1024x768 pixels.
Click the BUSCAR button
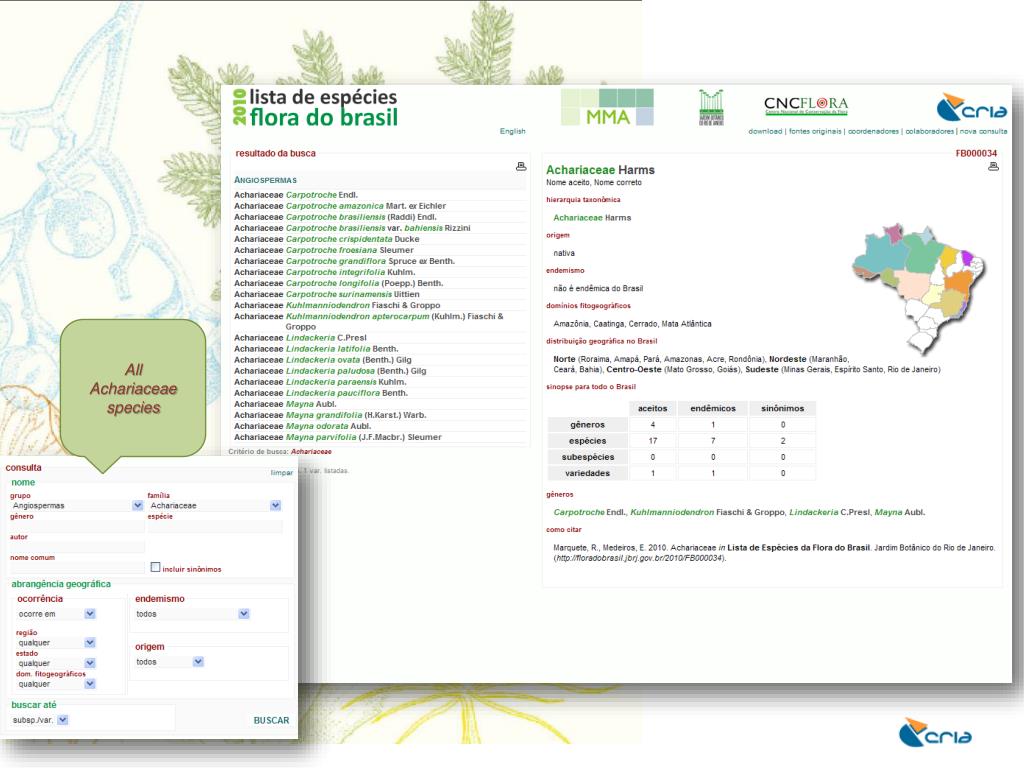click(x=271, y=720)
